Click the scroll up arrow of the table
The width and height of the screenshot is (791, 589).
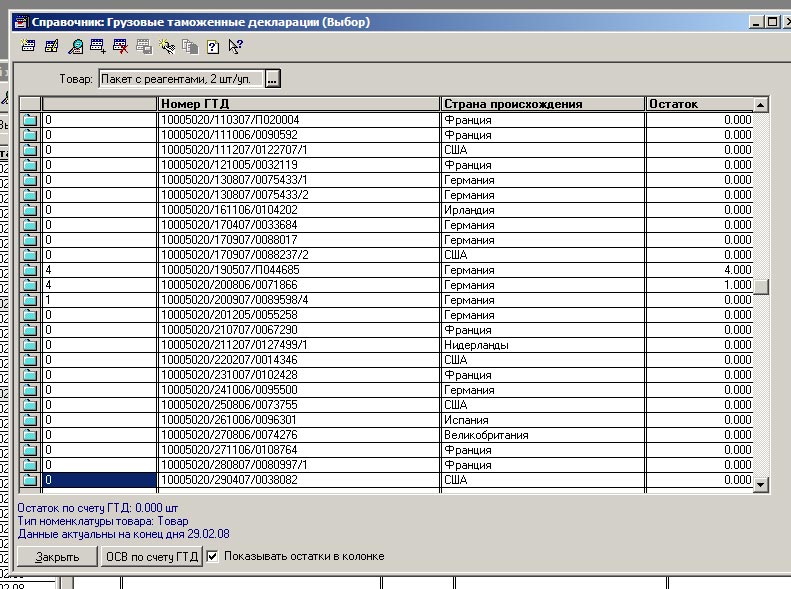coord(761,105)
